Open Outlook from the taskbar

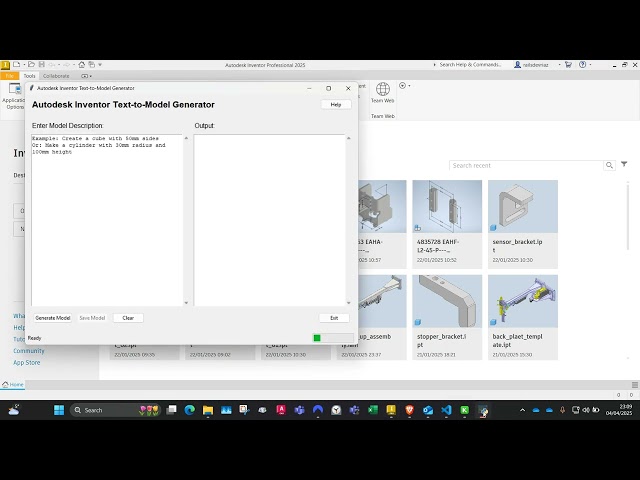pyautogui.click(x=428, y=410)
